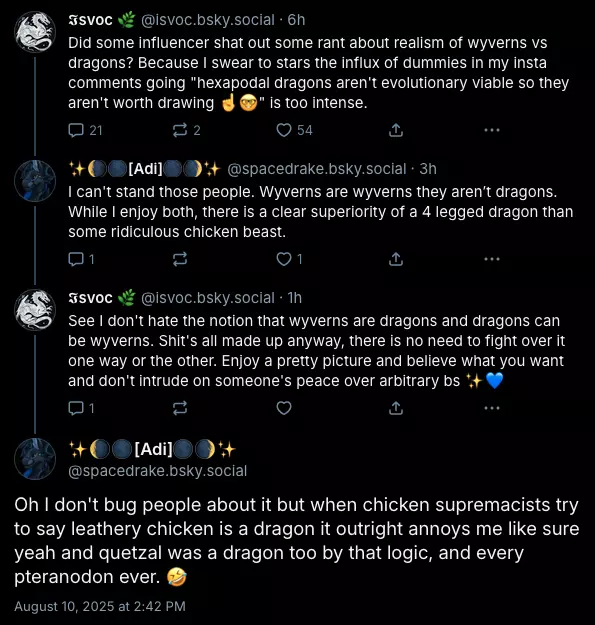Reply to Adi's 3h chicken beast post
The height and width of the screenshot is (625, 595).
81,259
